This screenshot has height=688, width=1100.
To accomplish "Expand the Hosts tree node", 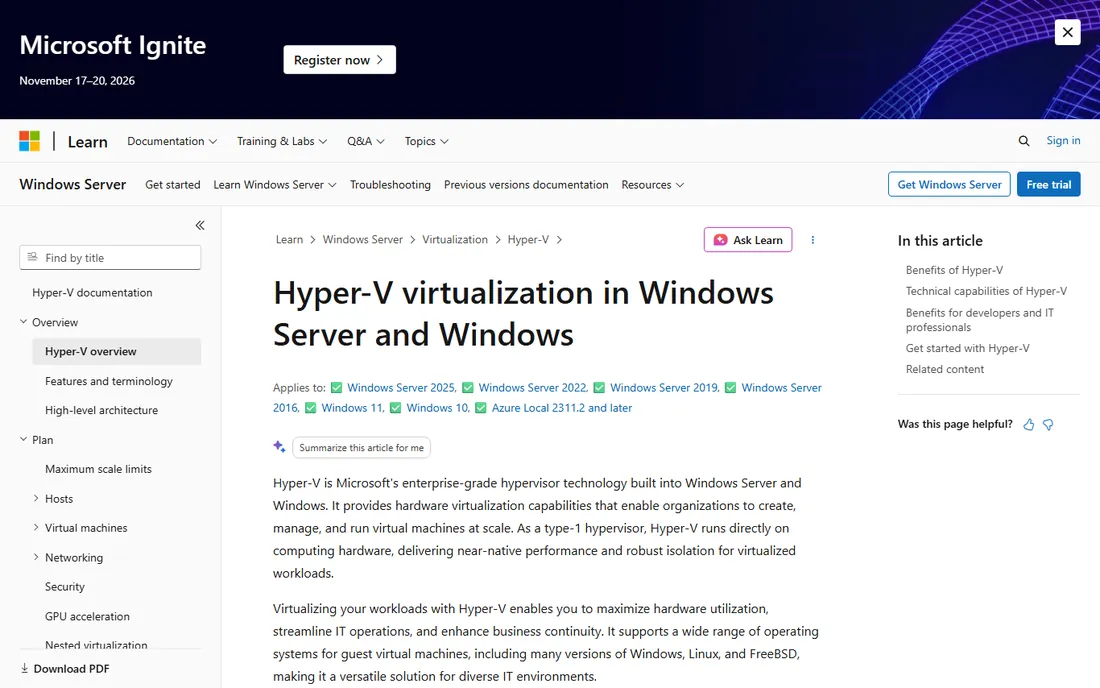I will [36, 498].
